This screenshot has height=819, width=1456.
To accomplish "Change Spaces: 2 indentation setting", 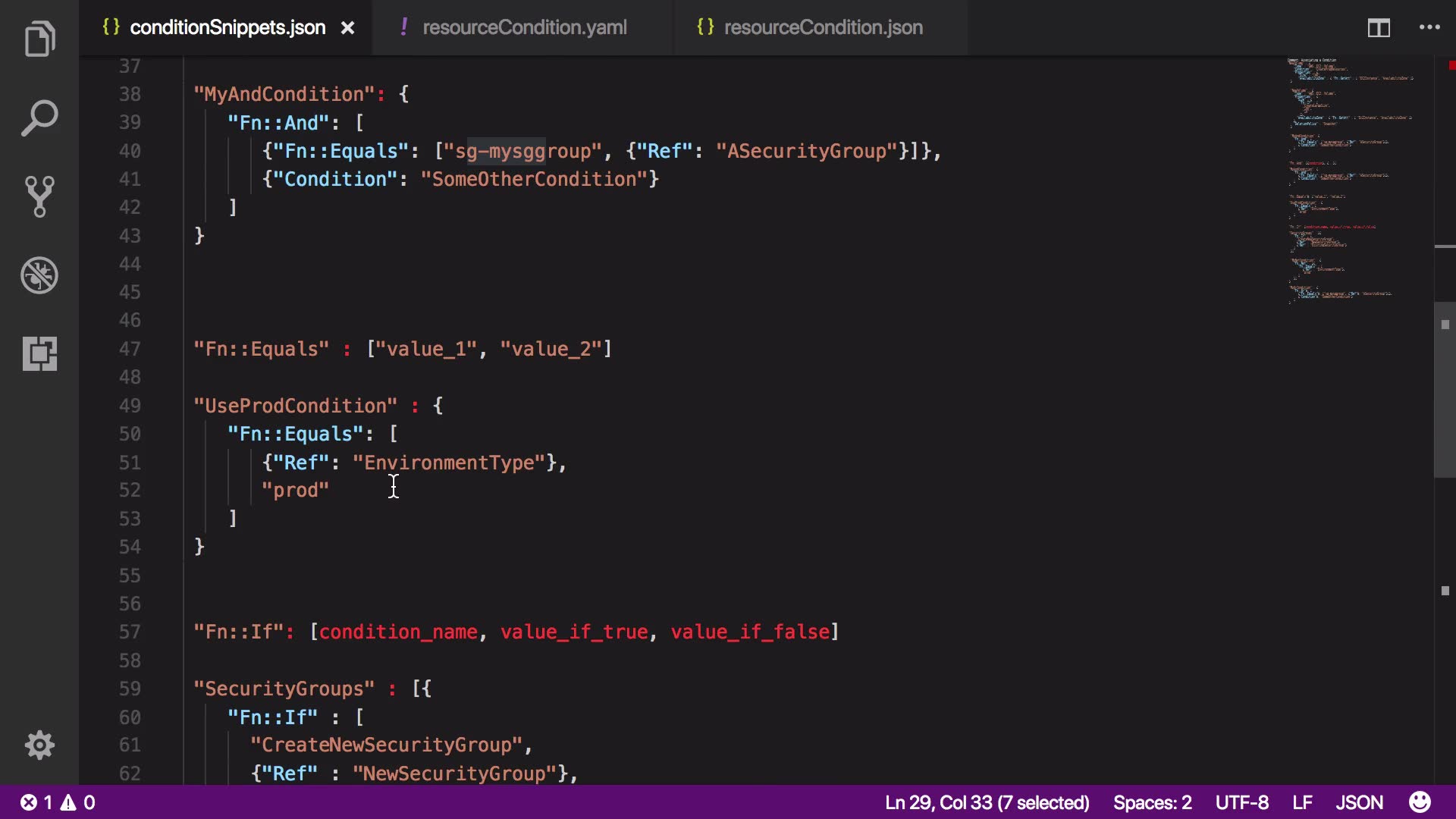I will click(x=1152, y=802).
